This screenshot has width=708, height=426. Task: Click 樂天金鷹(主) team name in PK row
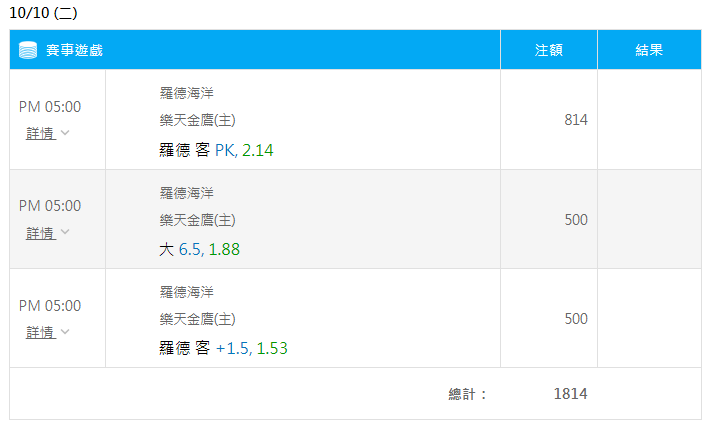(197, 120)
